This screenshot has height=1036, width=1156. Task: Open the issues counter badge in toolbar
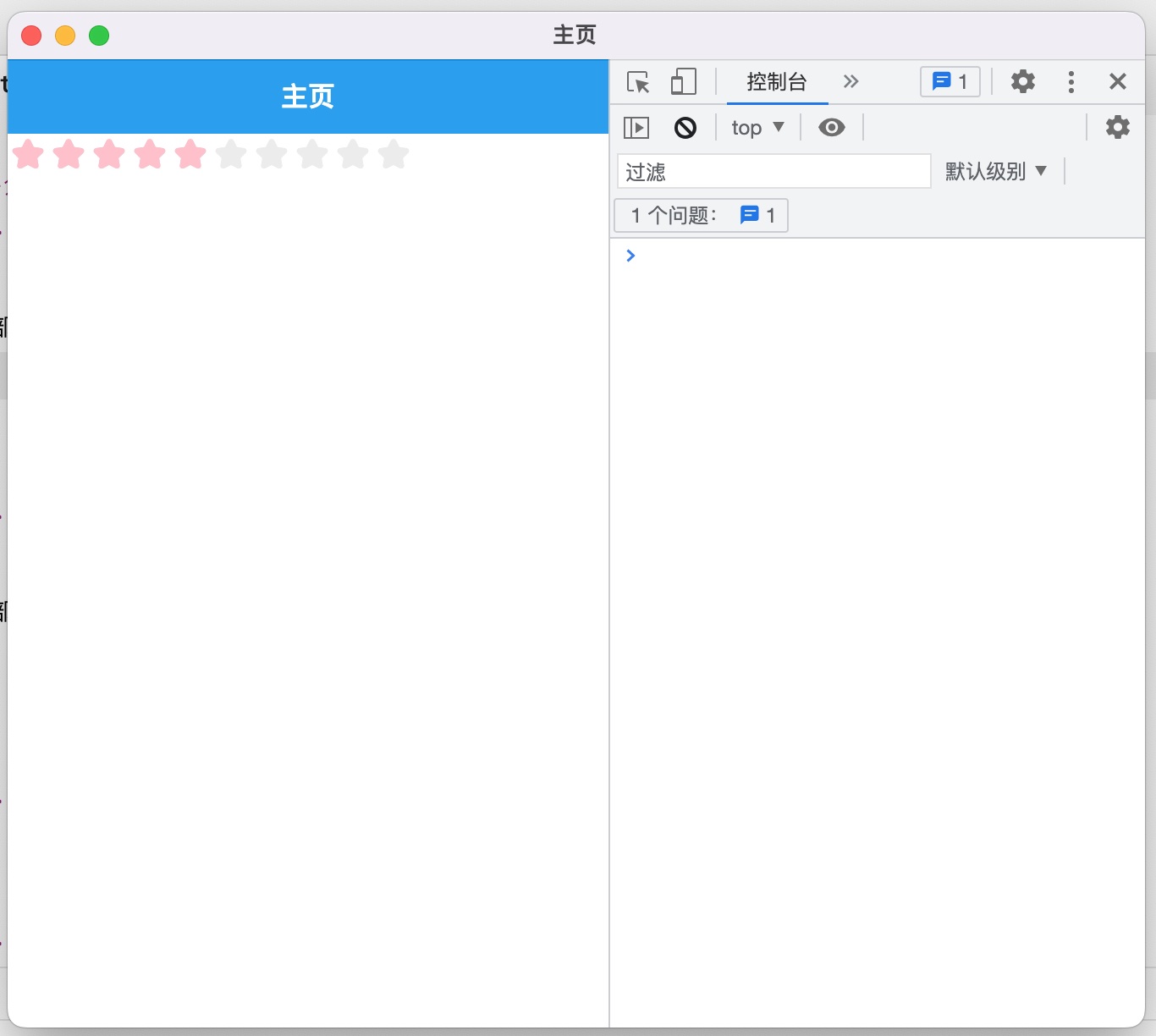point(950,81)
